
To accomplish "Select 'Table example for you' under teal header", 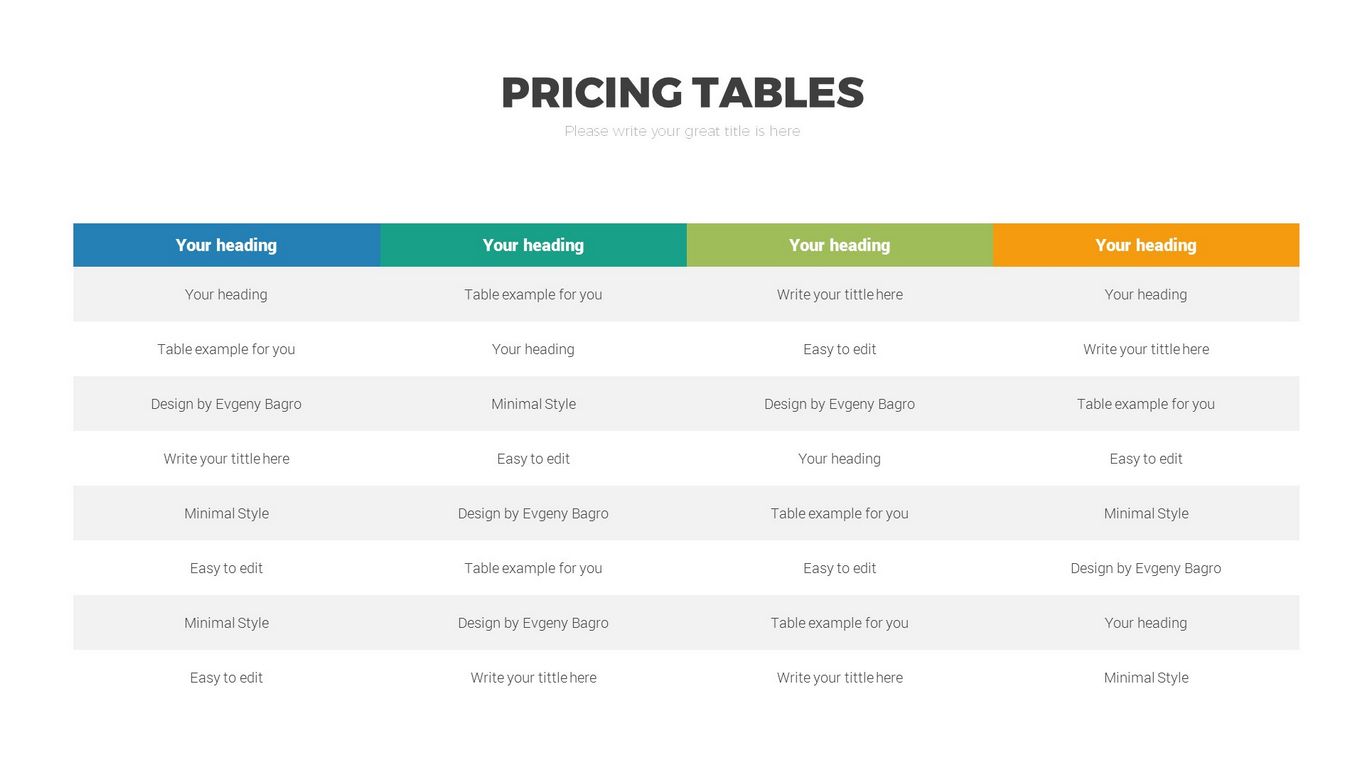I will (x=533, y=294).
